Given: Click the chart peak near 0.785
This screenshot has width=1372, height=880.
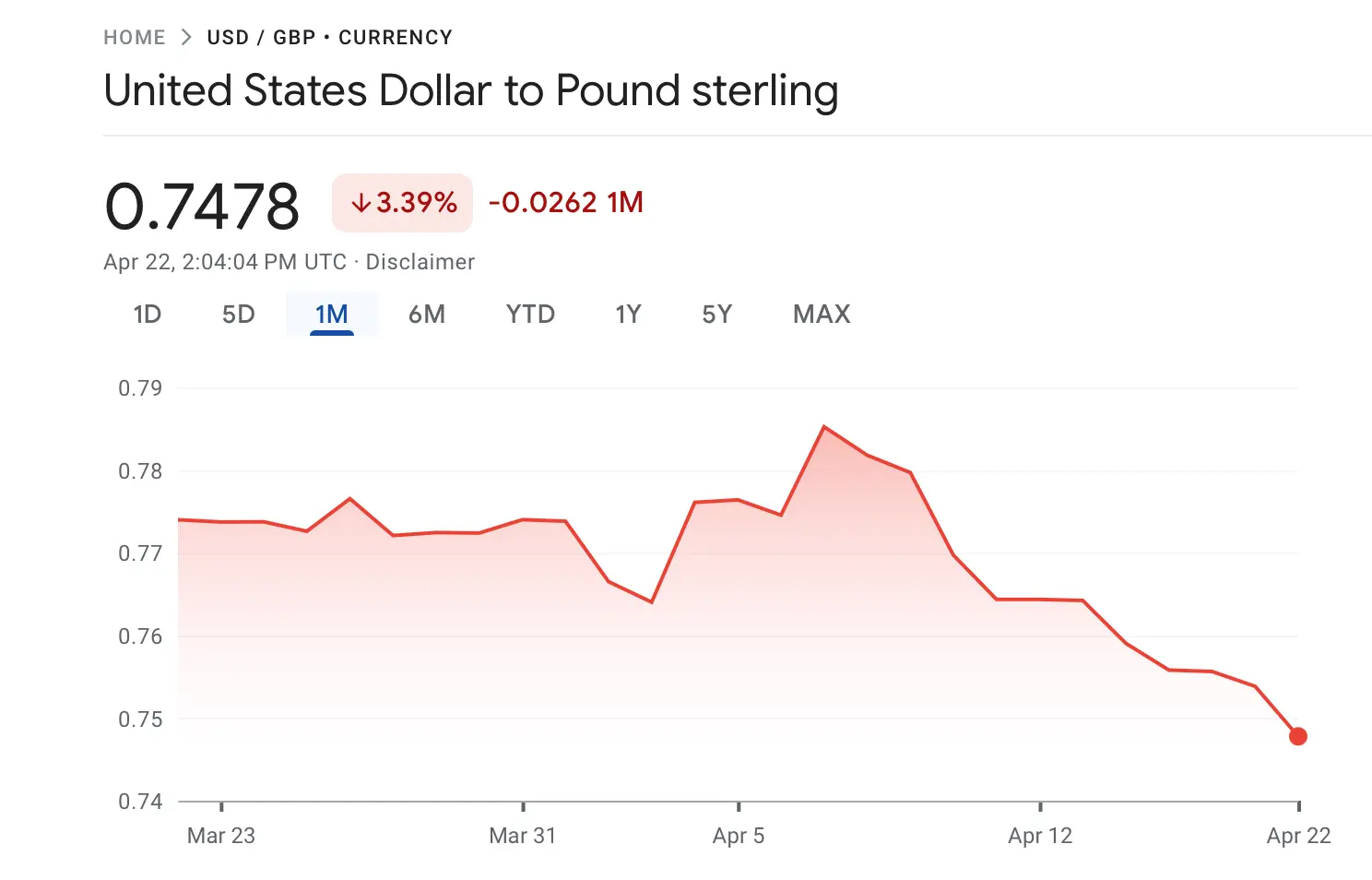Looking at the screenshot, I should (823, 426).
